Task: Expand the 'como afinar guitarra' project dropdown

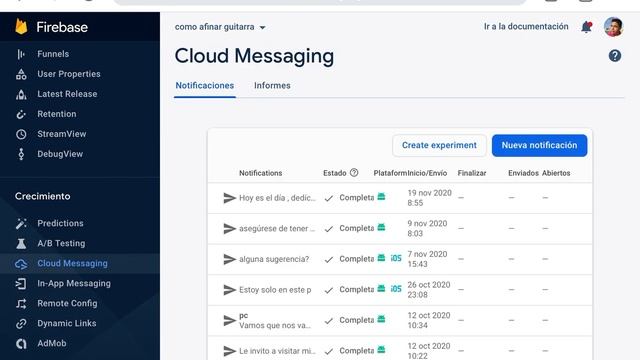Action: [220, 27]
